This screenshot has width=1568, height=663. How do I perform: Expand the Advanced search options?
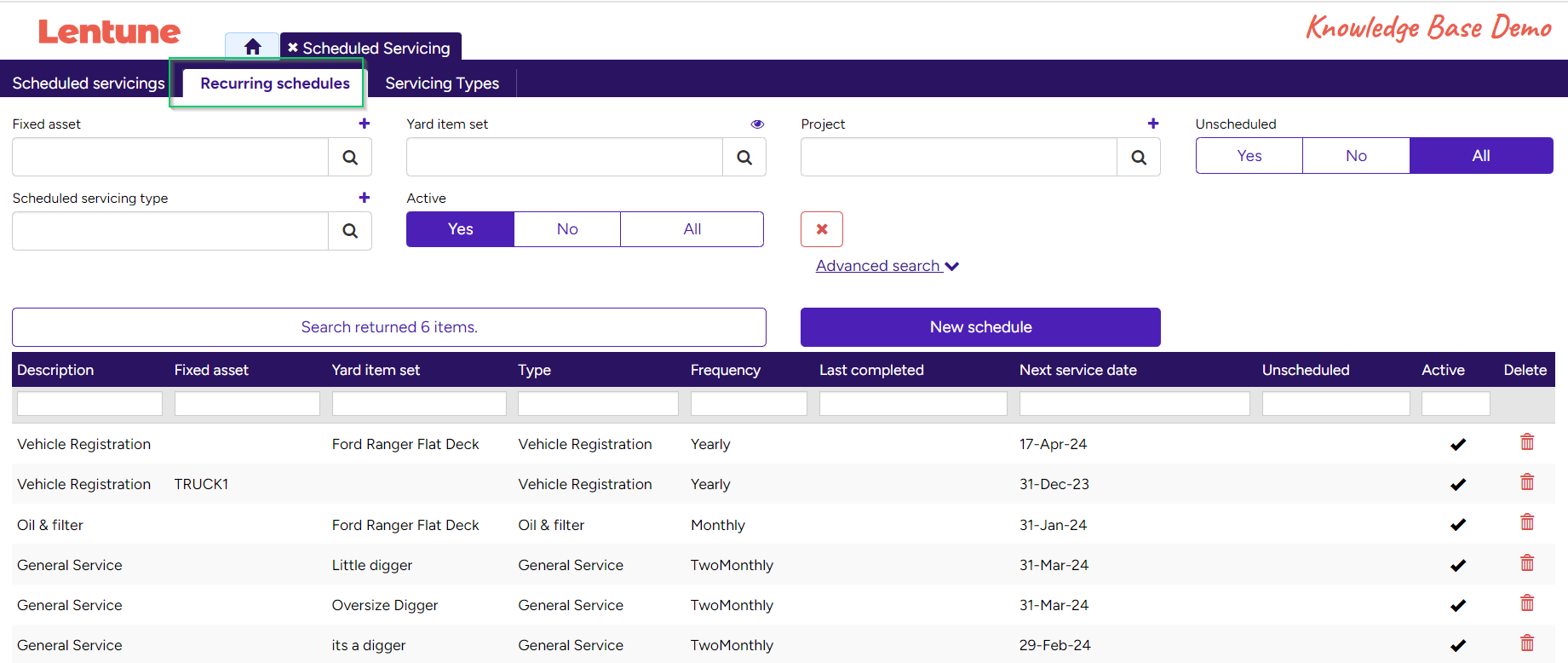887,266
